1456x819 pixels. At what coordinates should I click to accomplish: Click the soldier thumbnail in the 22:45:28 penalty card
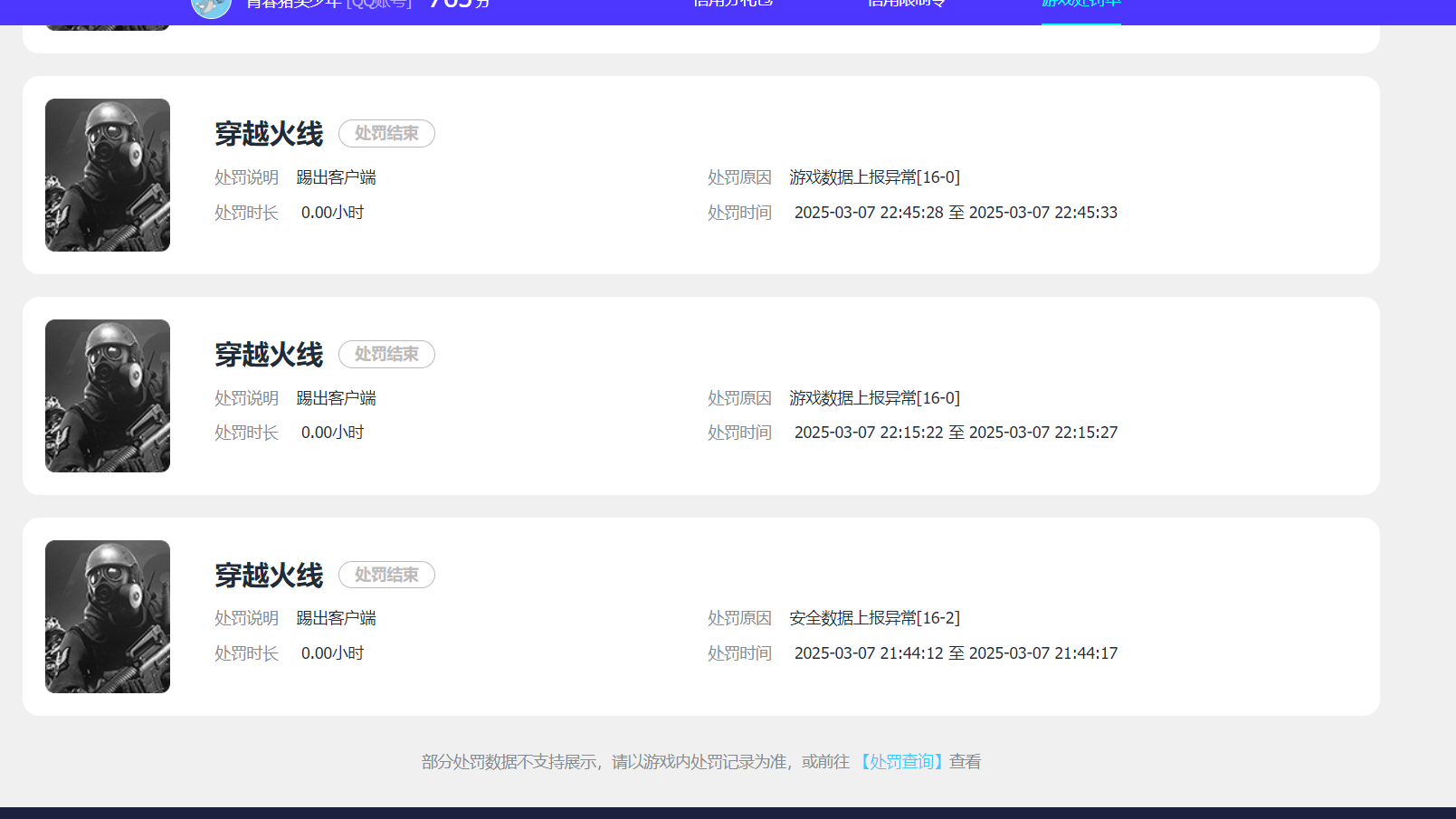[x=108, y=175]
